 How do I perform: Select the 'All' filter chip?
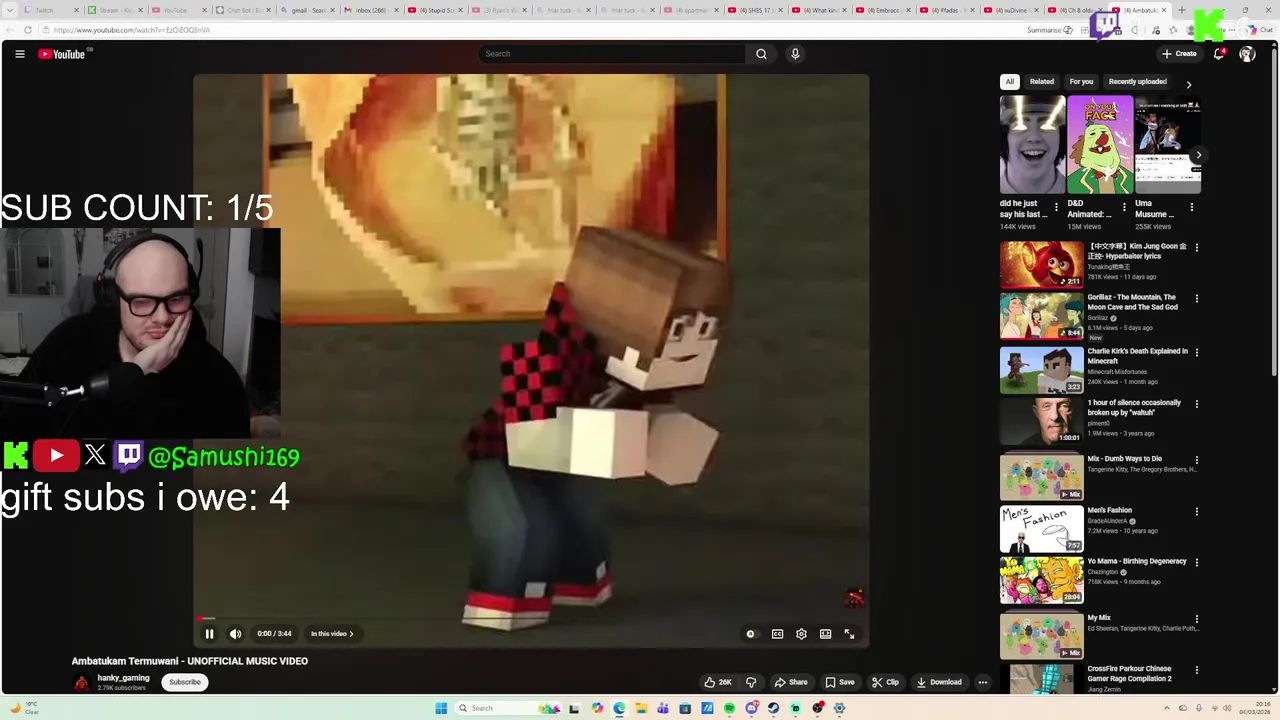[1010, 82]
